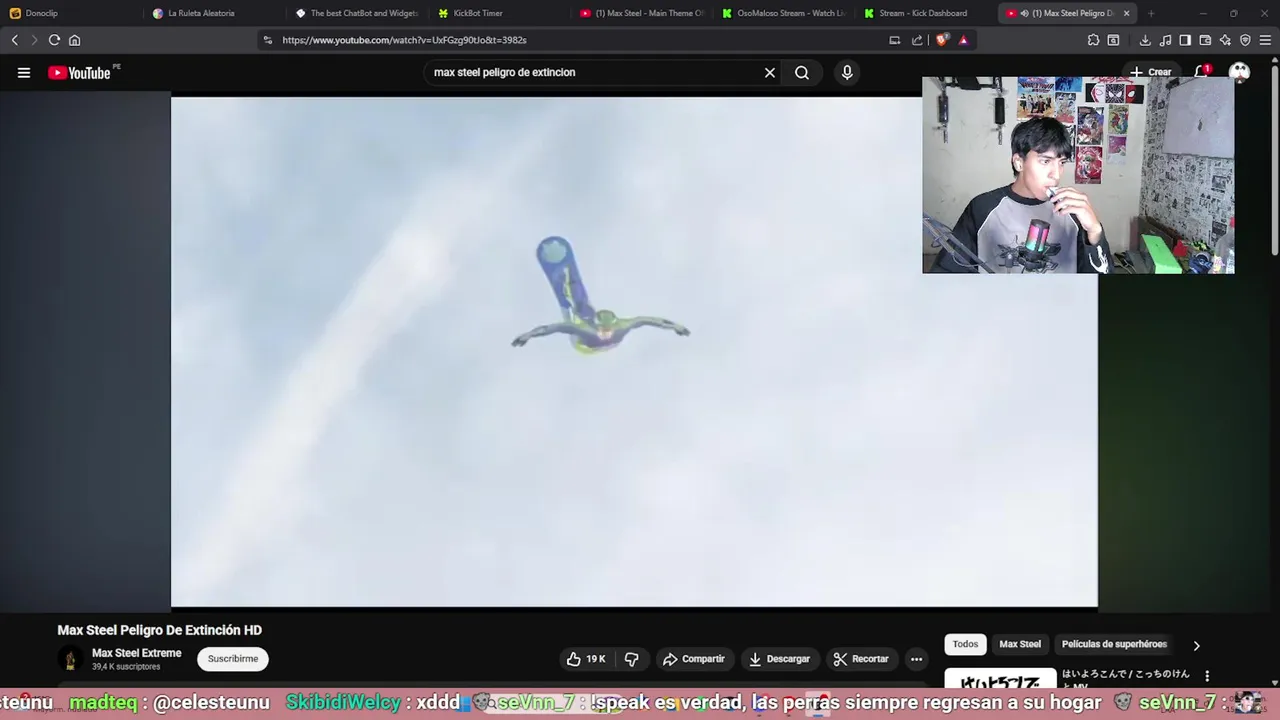Select the Películas de superhéroes chip
This screenshot has height=720, width=1280.
coord(1114,644)
